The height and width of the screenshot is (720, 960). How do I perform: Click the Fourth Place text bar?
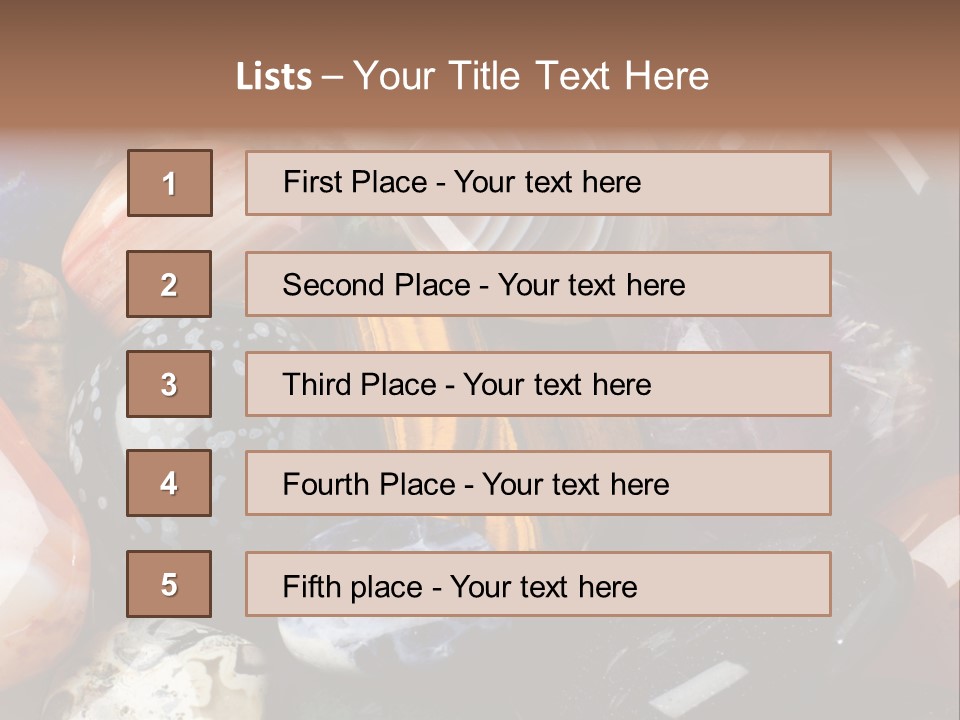[538, 483]
